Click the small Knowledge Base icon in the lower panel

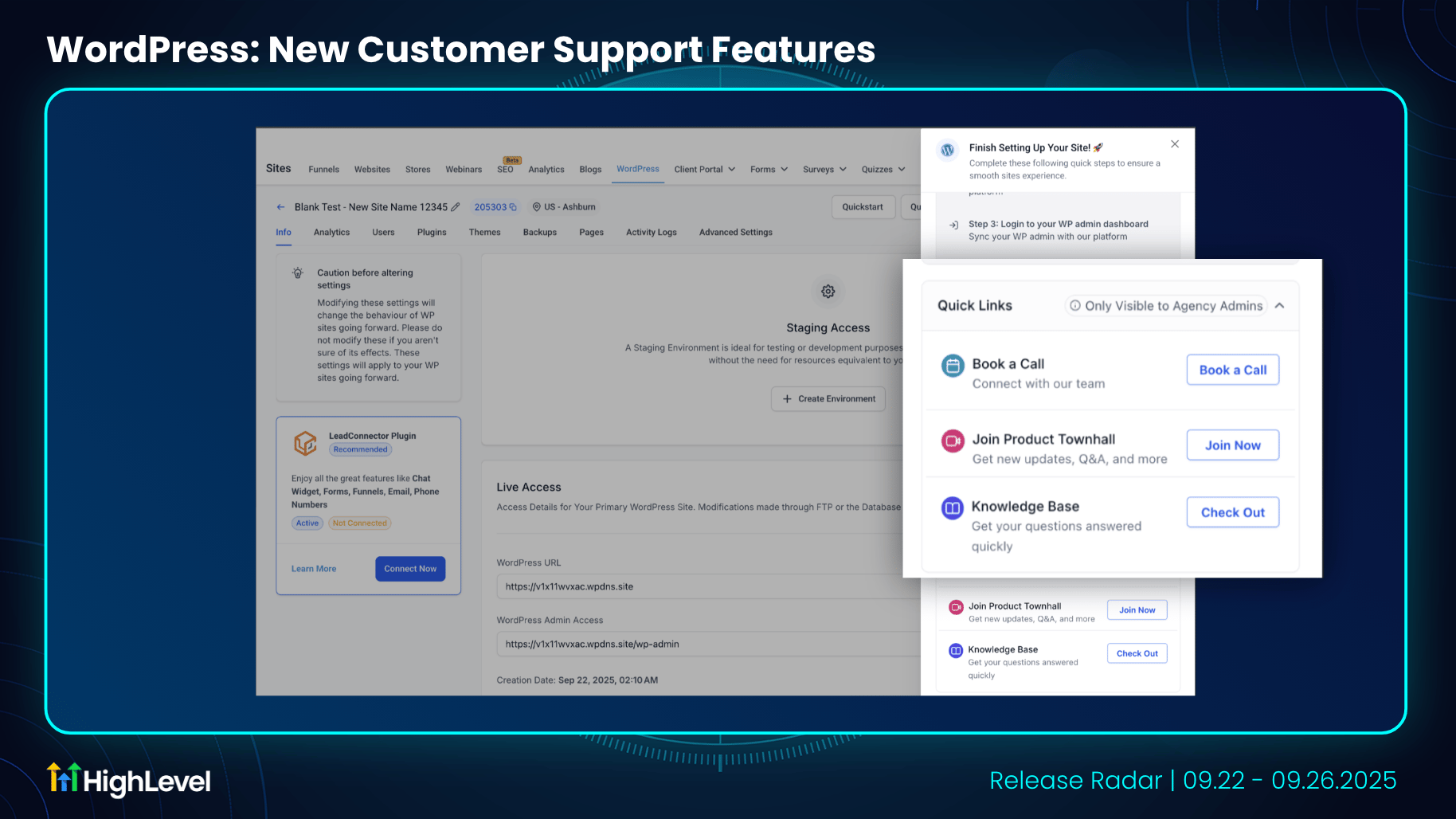[956, 651]
